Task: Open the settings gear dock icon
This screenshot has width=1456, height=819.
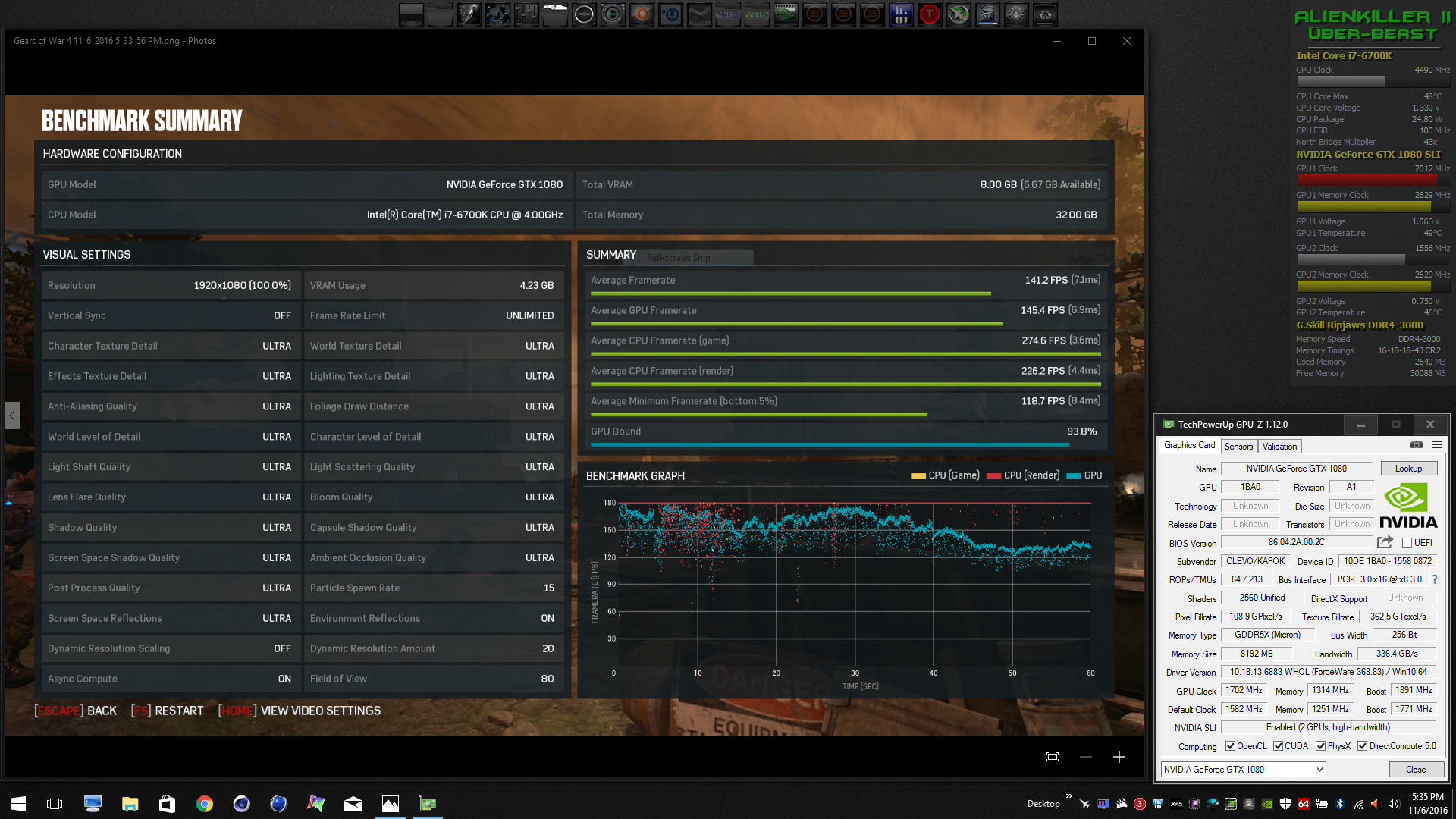Action: tap(1016, 14)
